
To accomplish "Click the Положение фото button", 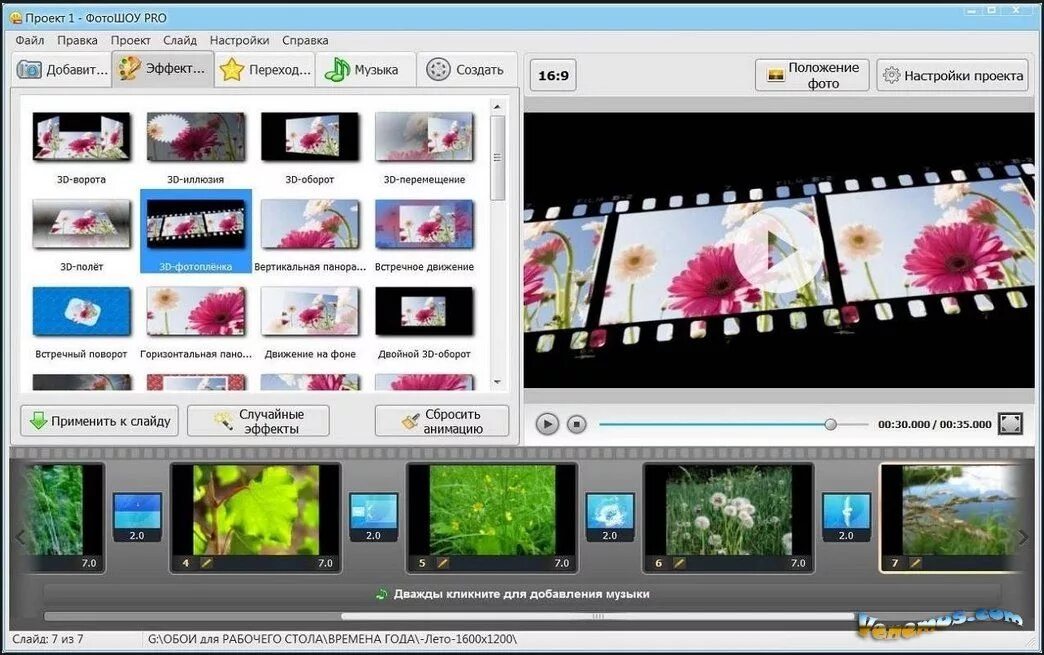I will coord(812,75).
